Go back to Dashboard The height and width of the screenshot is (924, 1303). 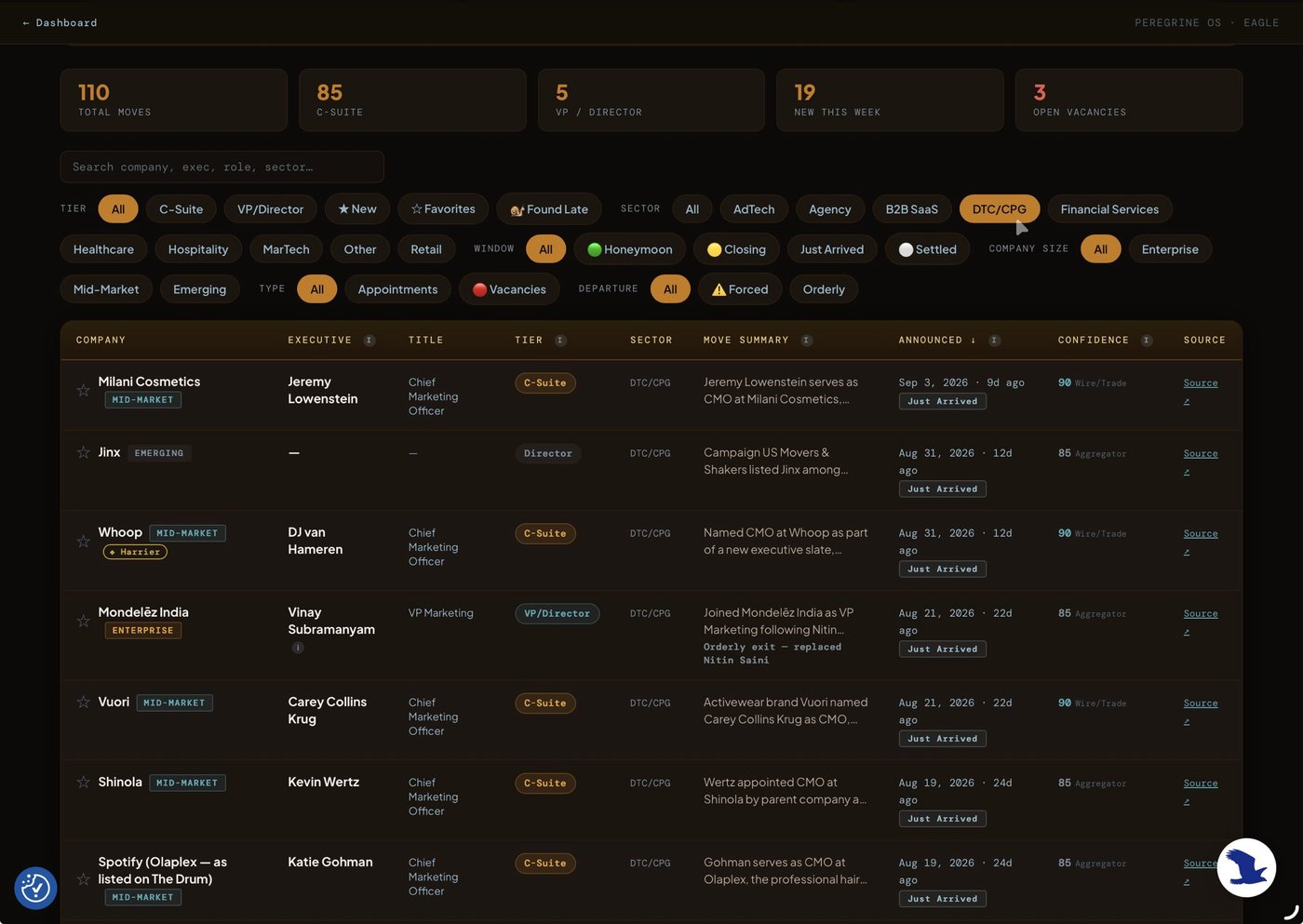[60, 22]
